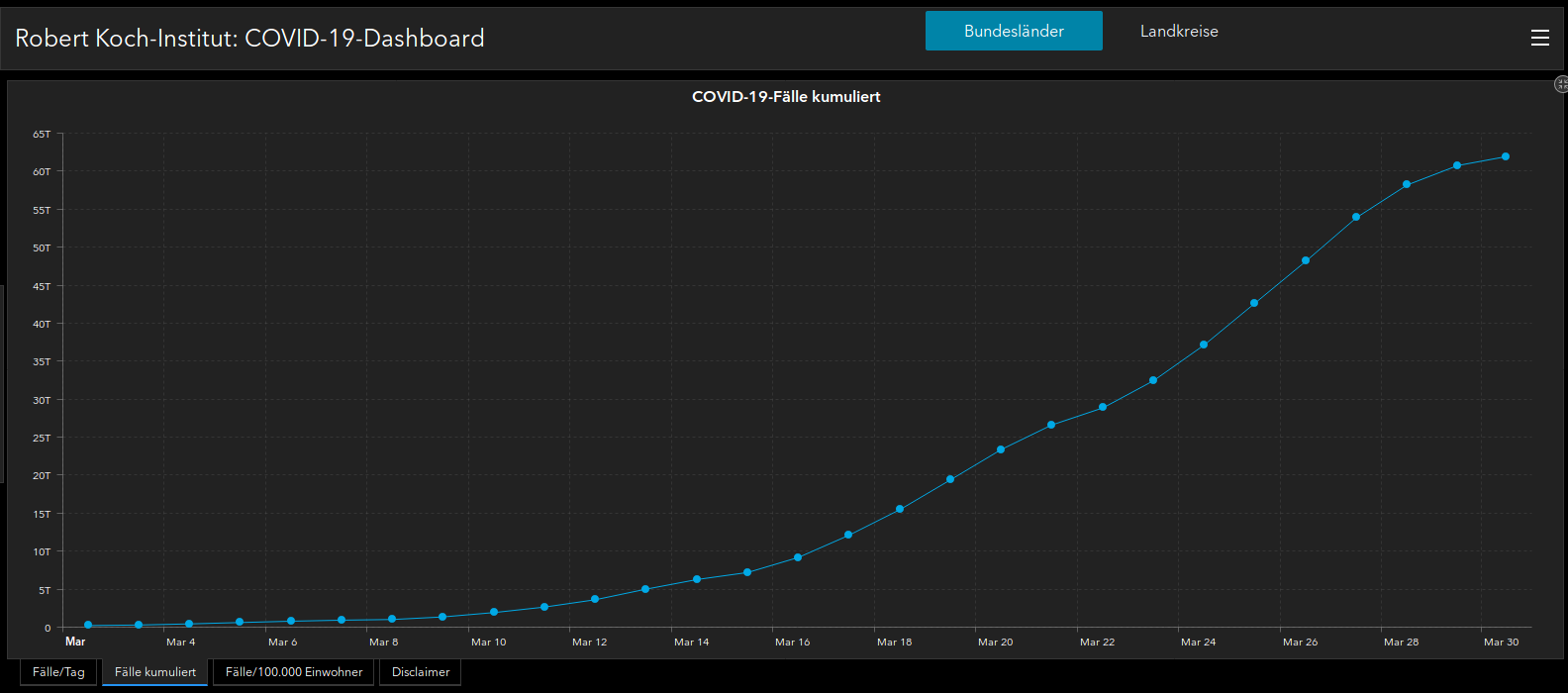Click the Mar 20 data point

click(1001, 449)
